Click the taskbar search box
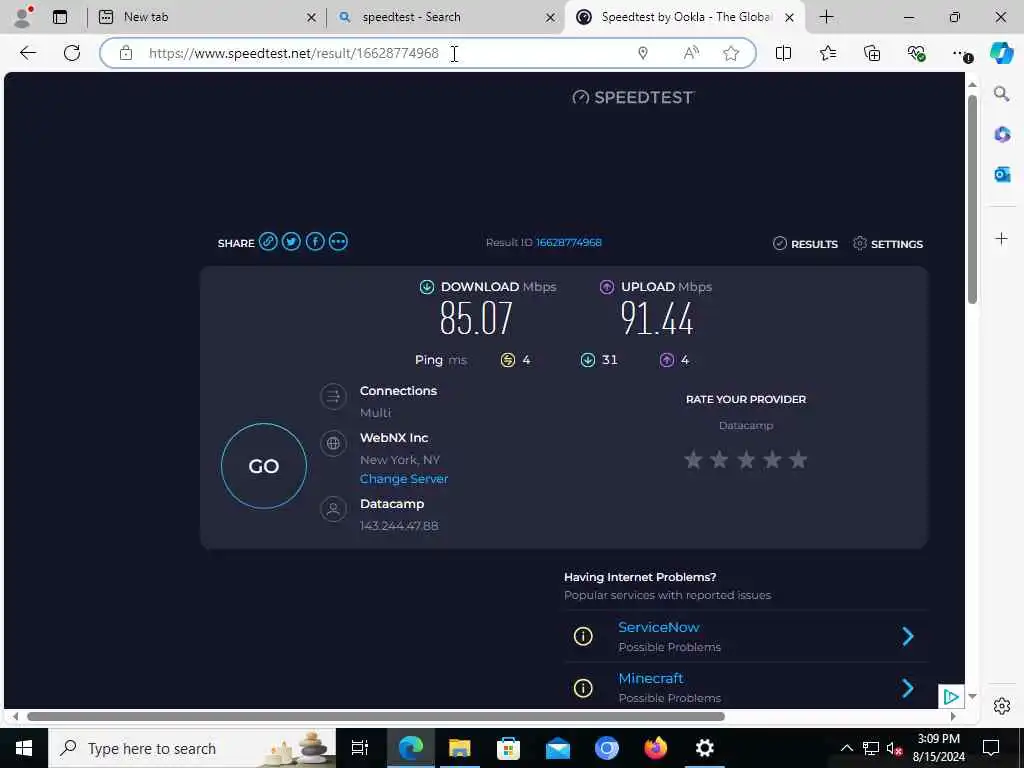The image size is (1024, 768). click(192, 748)
